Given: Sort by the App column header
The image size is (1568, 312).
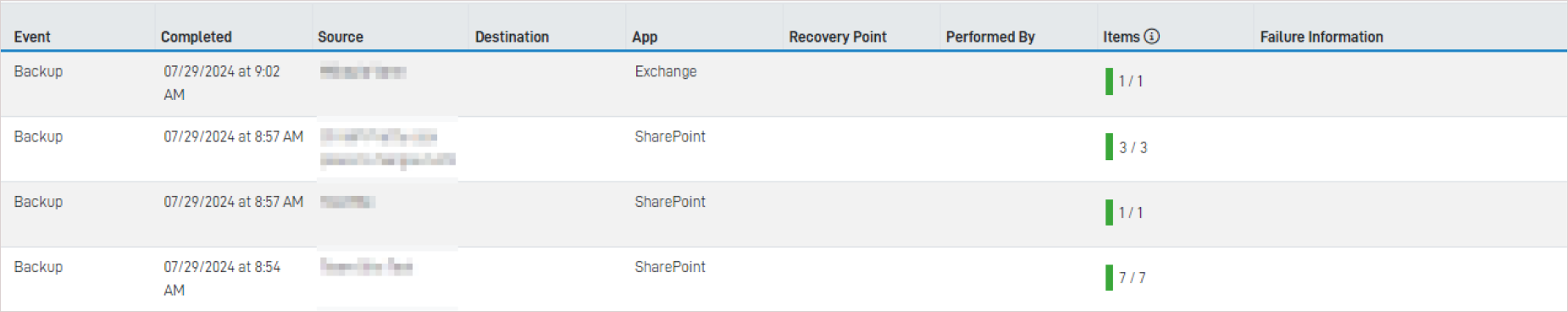Looking at the screenshot, I should pyautogui.click(x=645, y=36).
